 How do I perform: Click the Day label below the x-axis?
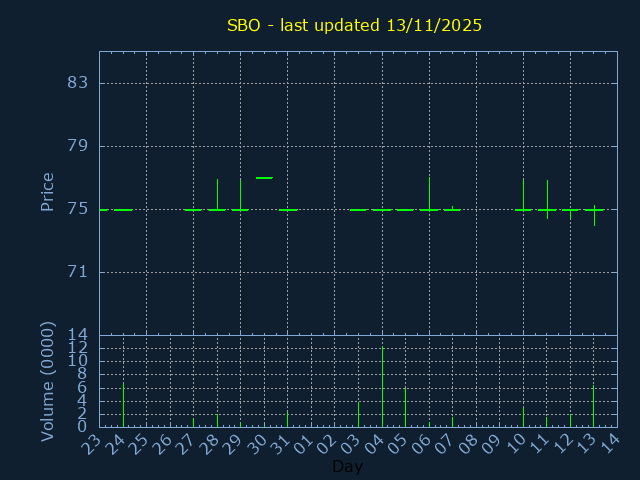point(347,467)
